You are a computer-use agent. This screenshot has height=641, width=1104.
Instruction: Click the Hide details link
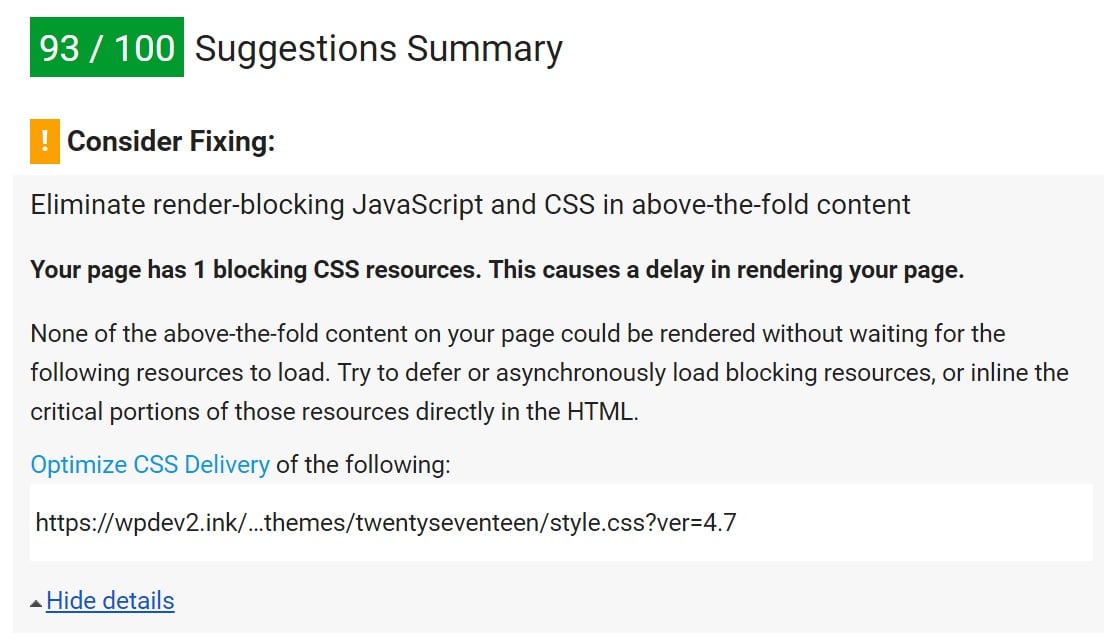coord(110,601)
